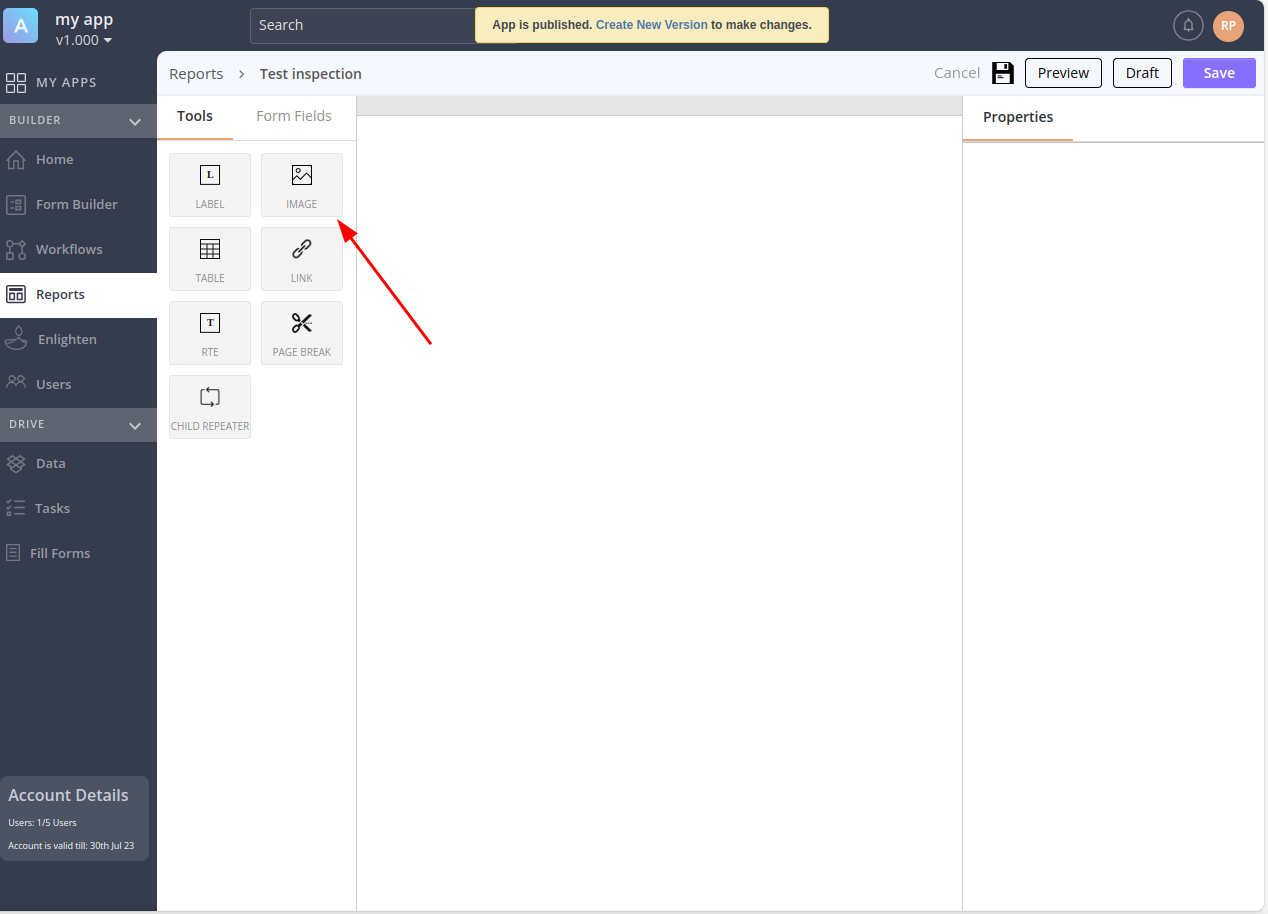Click the purple Save button
Image resolution: width=1268 pixels, height=914 pixels.
[1218, 73]
